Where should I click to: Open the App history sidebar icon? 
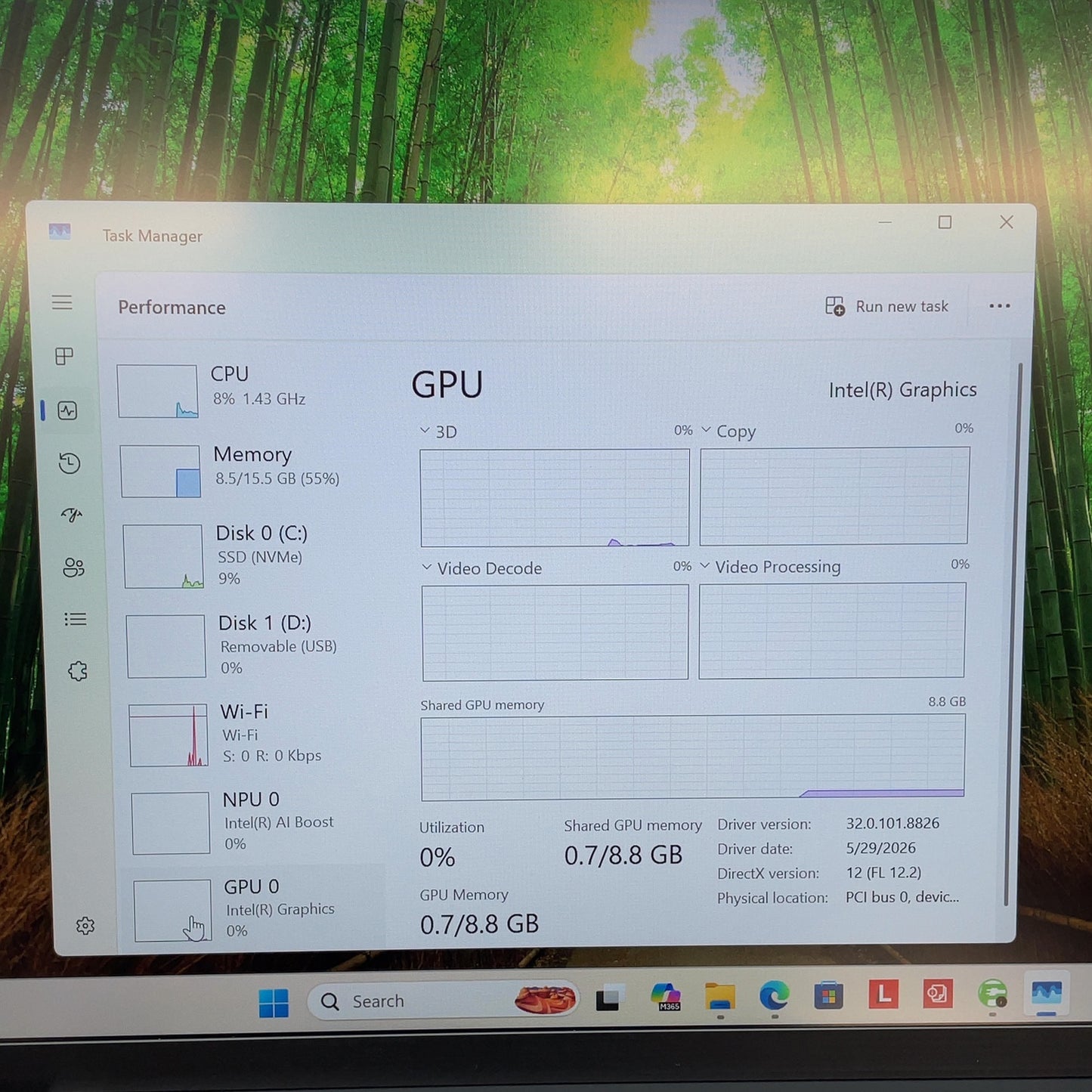coord(70,463)
